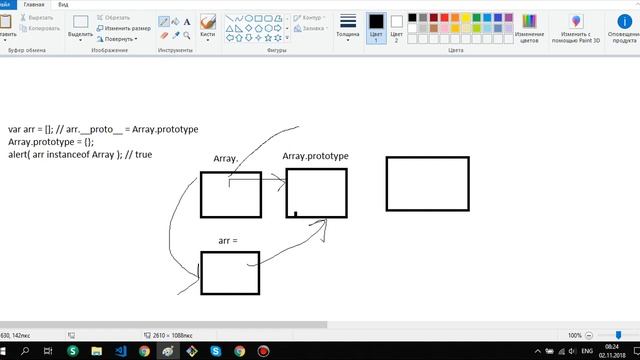The image size is (640, 360).
Task: Click the Копировать (Copy) button
Action: click(x=40, y=28)
